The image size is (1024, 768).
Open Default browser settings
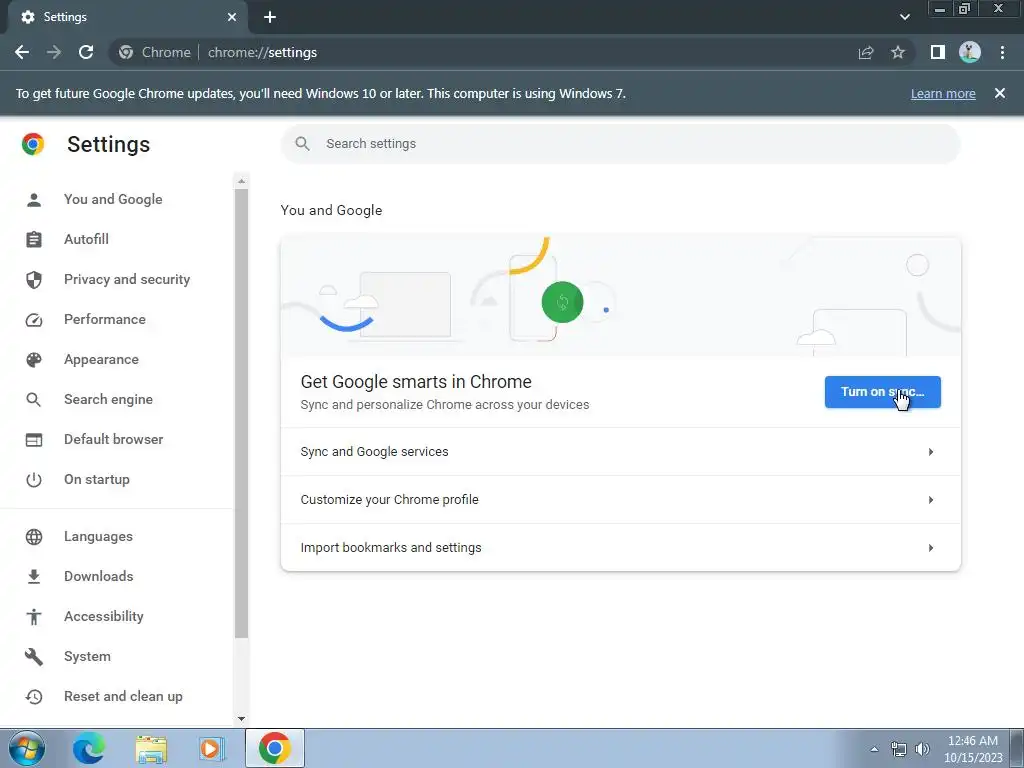(114, 439)
